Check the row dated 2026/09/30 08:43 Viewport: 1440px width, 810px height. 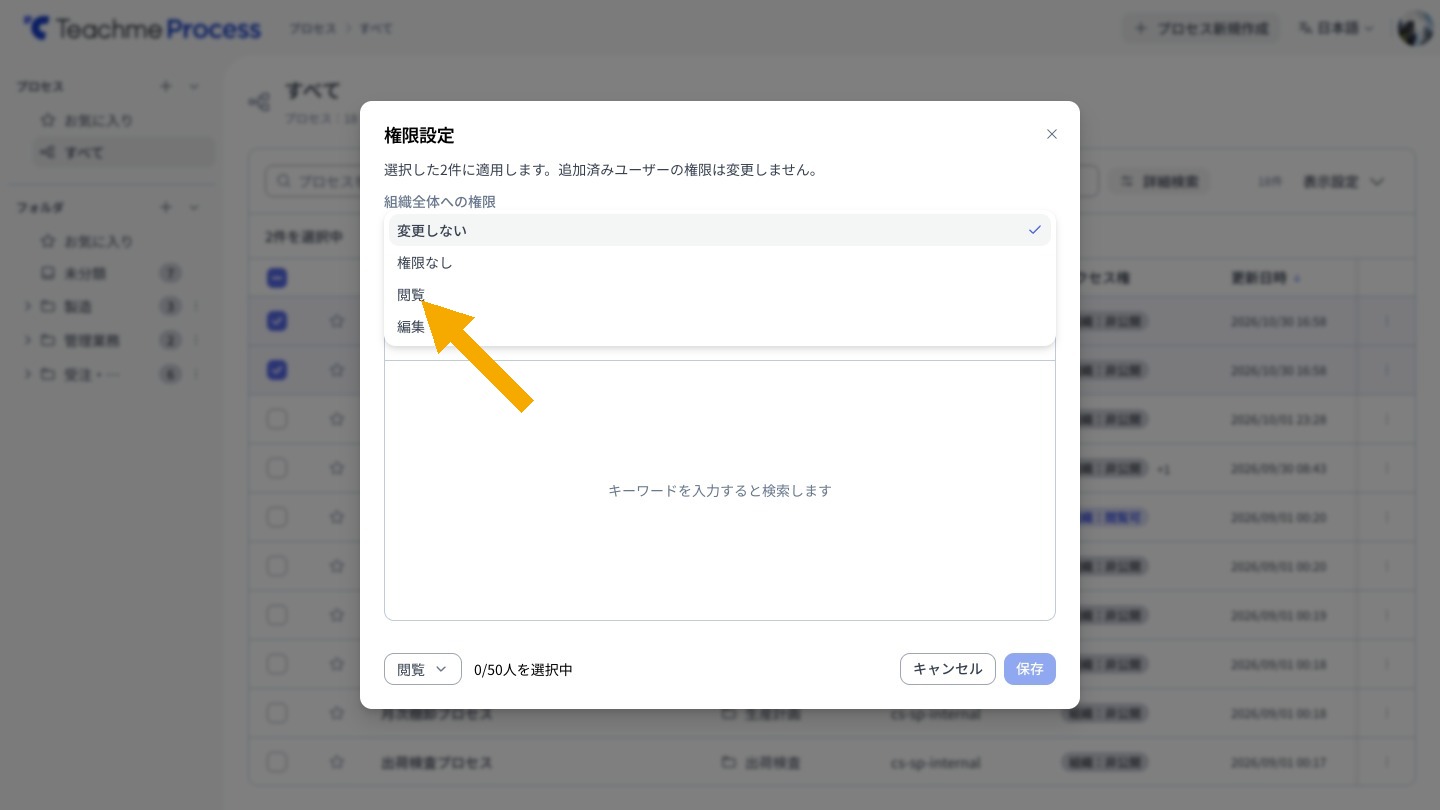277,468
